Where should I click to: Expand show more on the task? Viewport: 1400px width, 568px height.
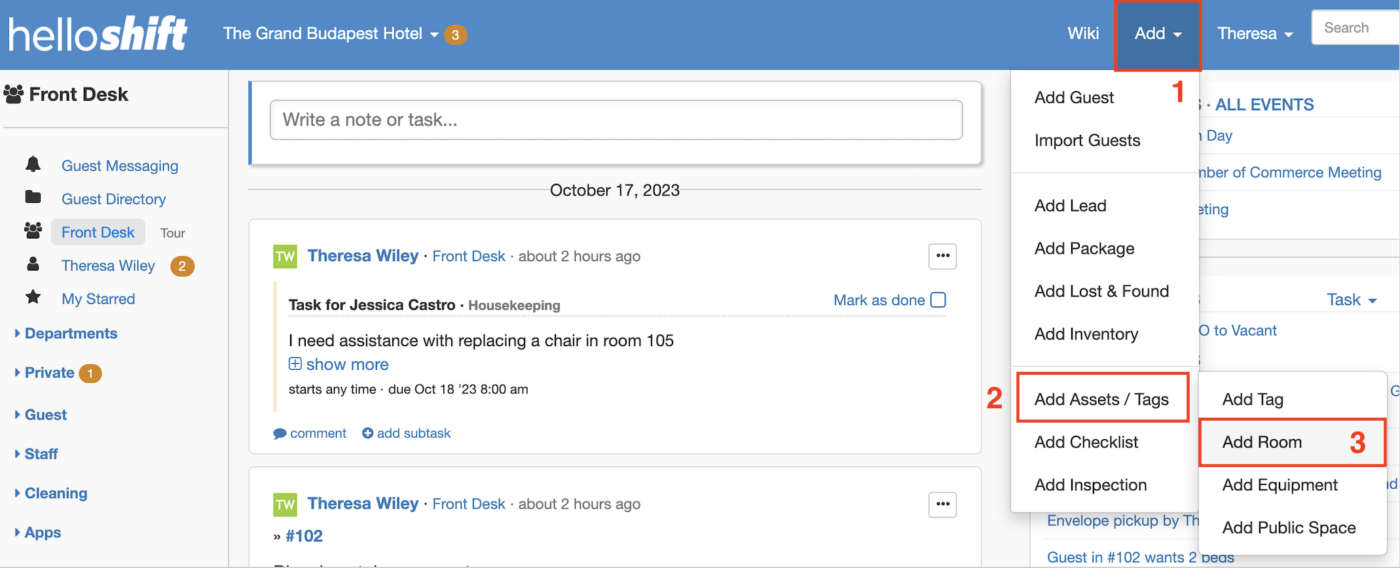point(339,365)
